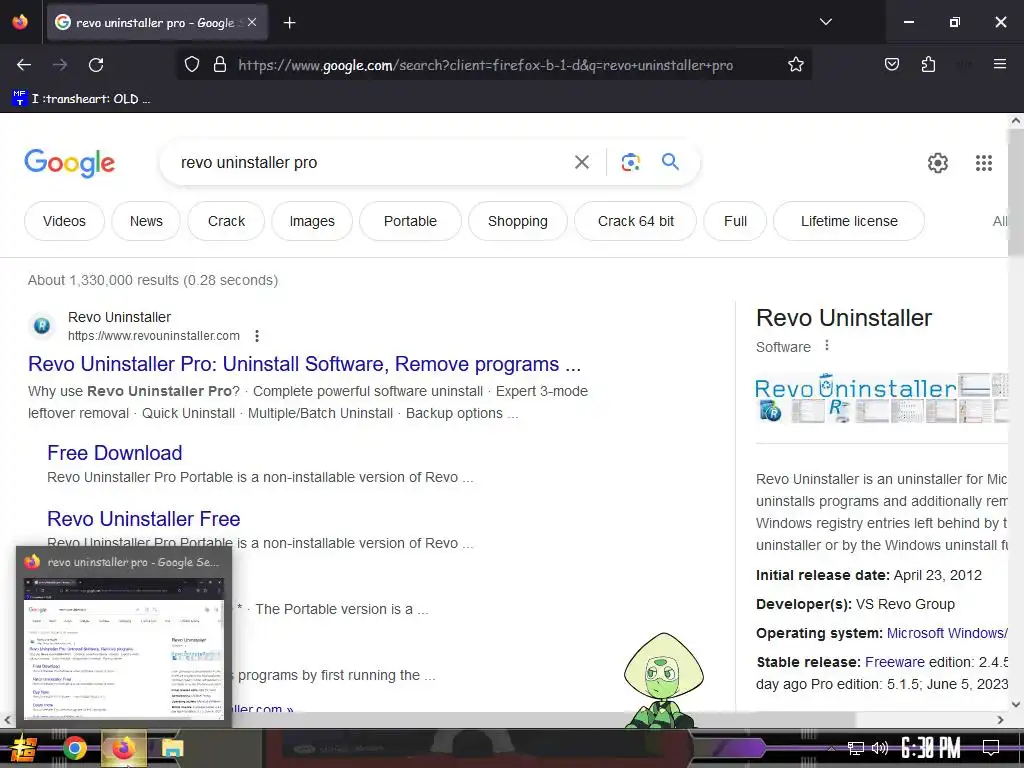Open the Revo Uninstaller knowledge panel image strip
The height and width of the screenshot is (768, 1024).
coord(882,398)
